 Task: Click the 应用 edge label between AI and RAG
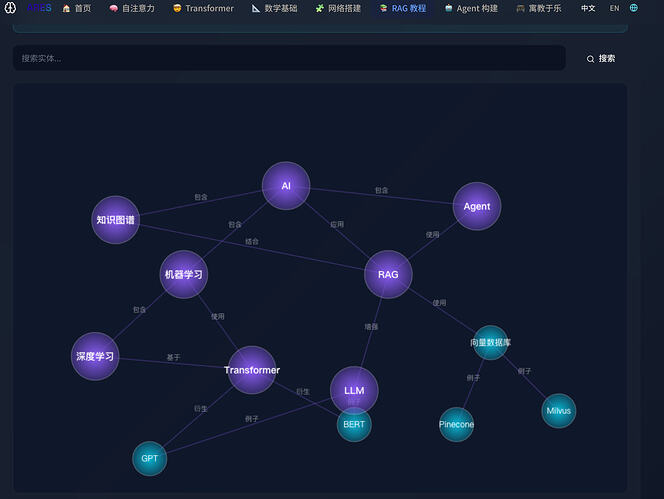coord(337,225)
